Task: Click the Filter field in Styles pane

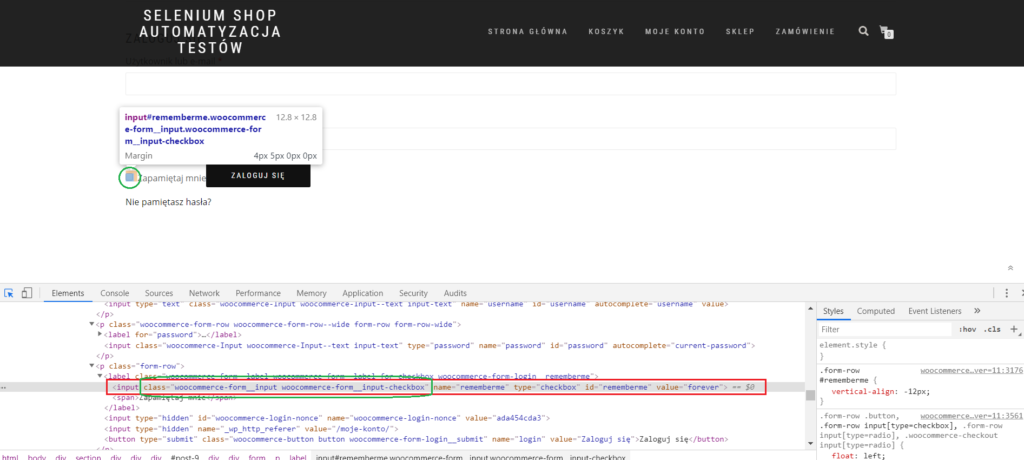Action: click(x=880, y=329)
